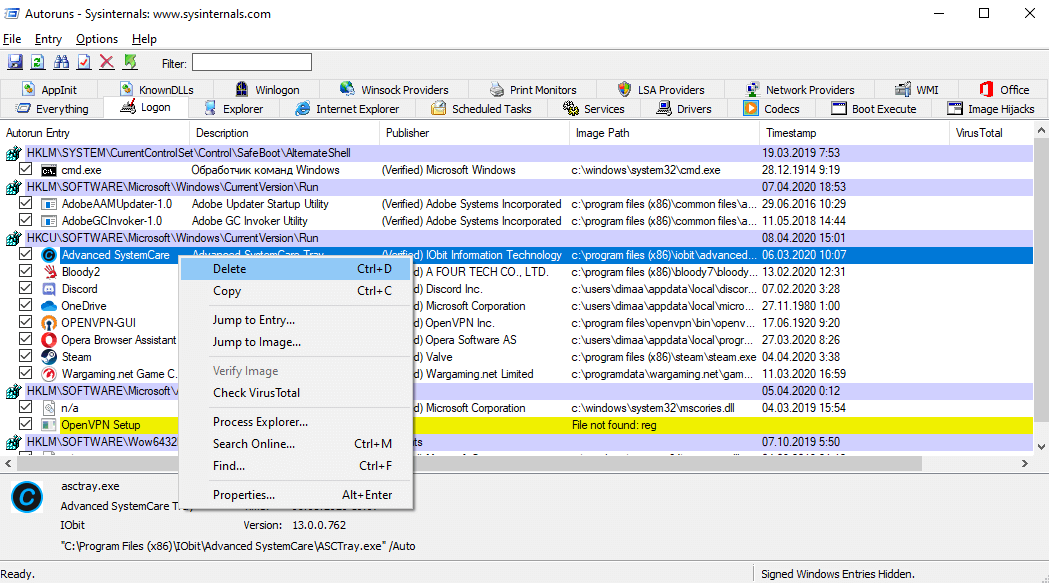Click the green Jump to Entry arrow icon
The height and width of the screenshot is (583, 1049).
[x=130, y=63]
